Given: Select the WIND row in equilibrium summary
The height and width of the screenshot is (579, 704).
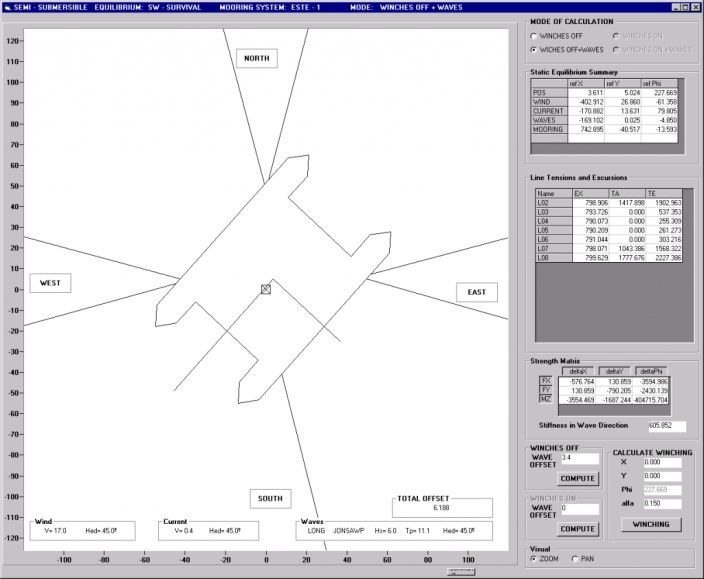Looking at the screenshot, I should click(604, 102).
